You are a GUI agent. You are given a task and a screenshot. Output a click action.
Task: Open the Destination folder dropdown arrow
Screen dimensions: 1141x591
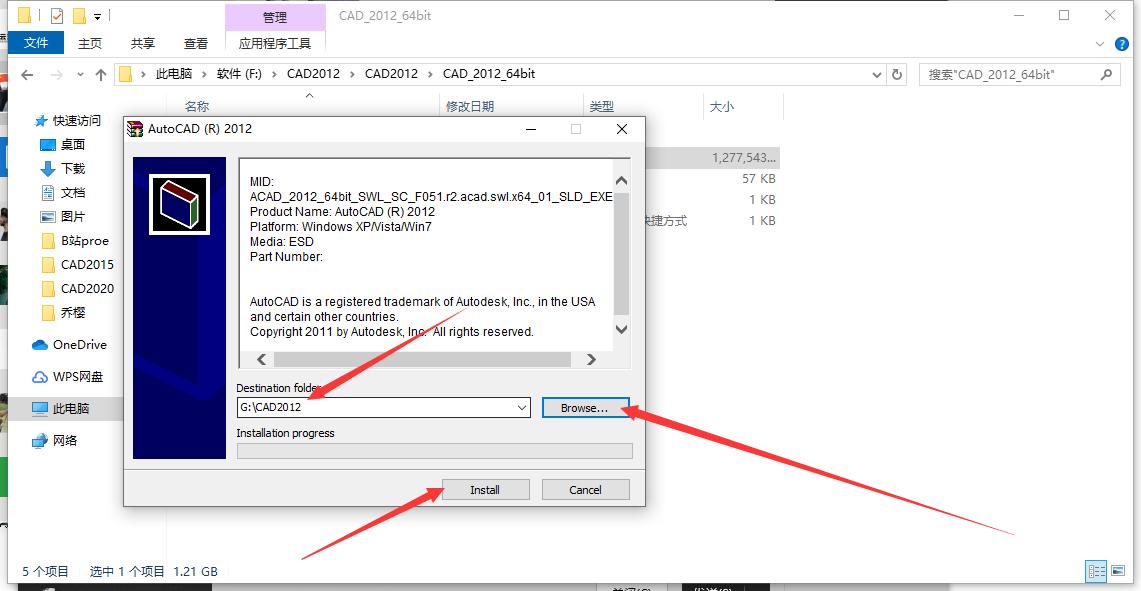[520, 407]
